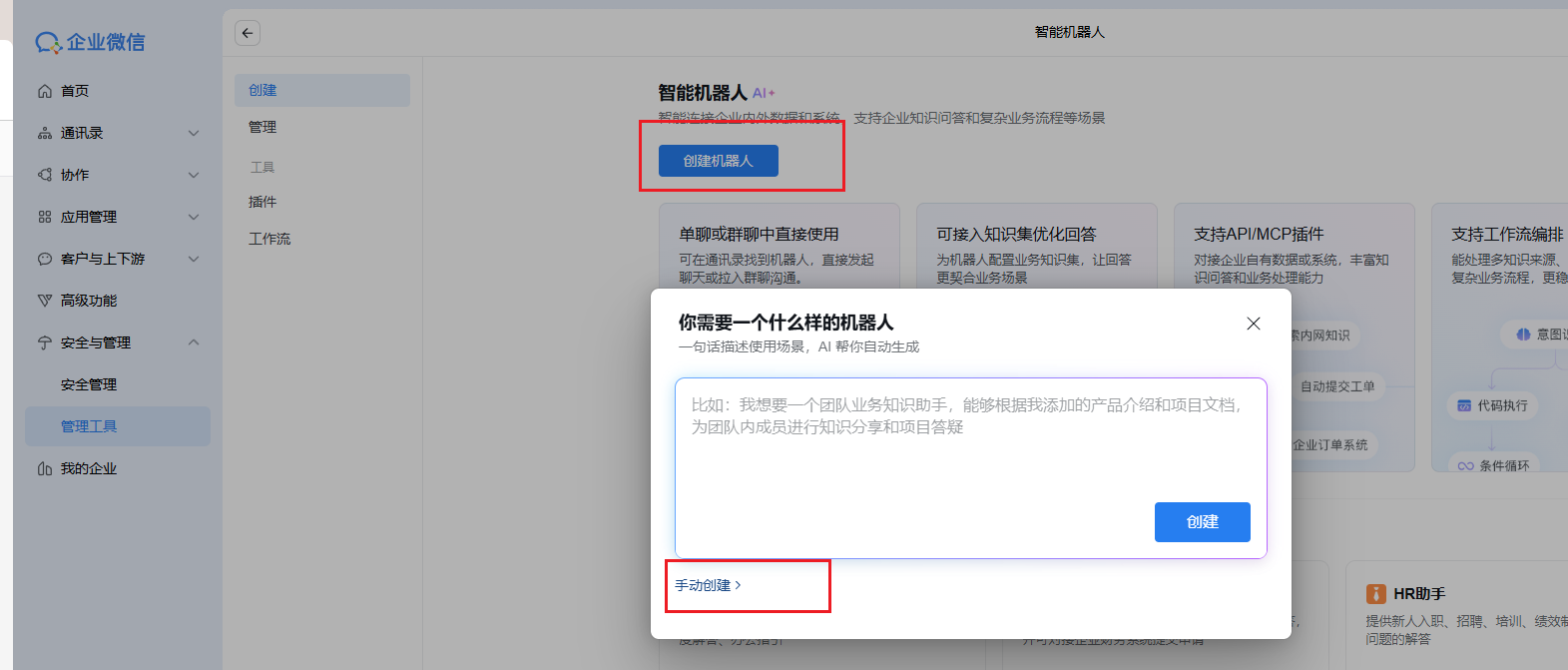Screen dimensions: 1568x670
Task: Open the 插件 tool section
Action: 322,202
